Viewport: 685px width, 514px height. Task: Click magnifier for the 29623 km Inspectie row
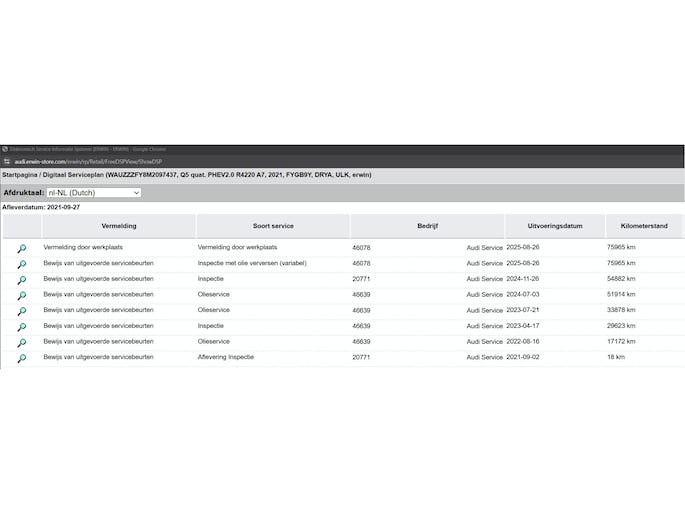[21, 327]
